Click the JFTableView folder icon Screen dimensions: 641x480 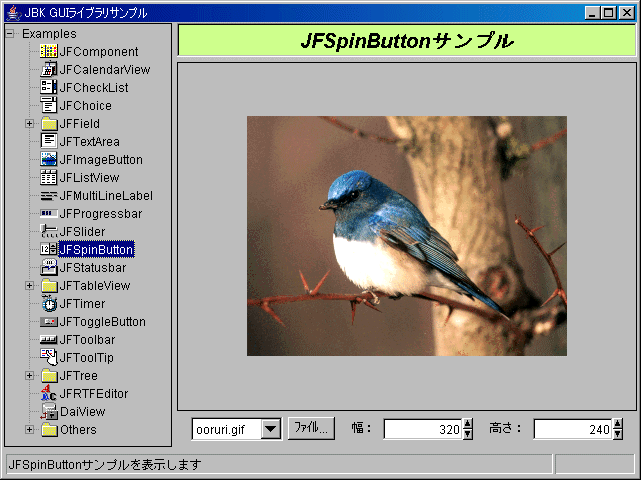[49, 285]
